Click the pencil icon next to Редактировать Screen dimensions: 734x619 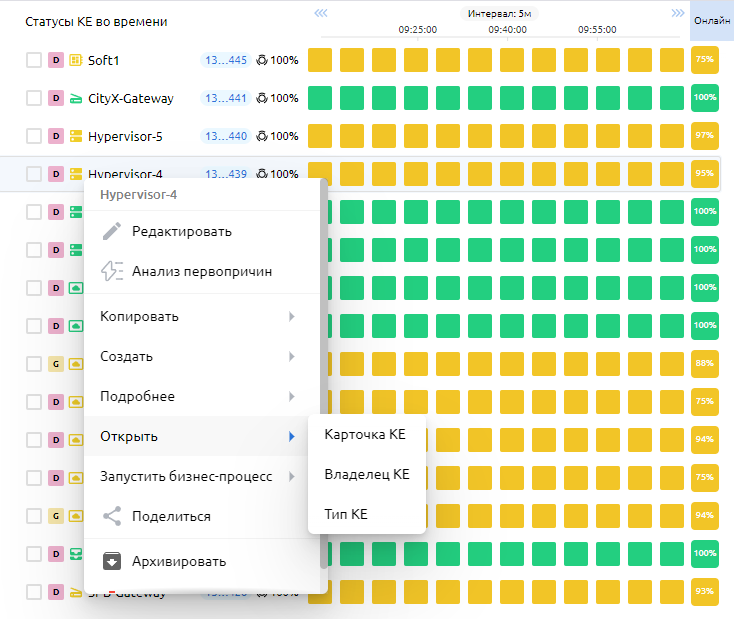tap(112, 231)
